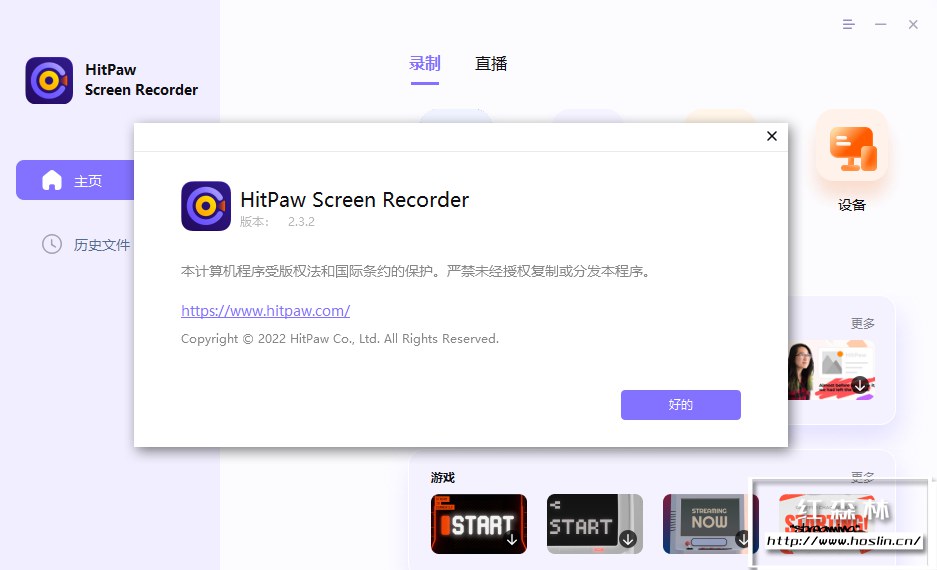
Task: Close the HitPaw main window
Action: [x=913, y=24]
